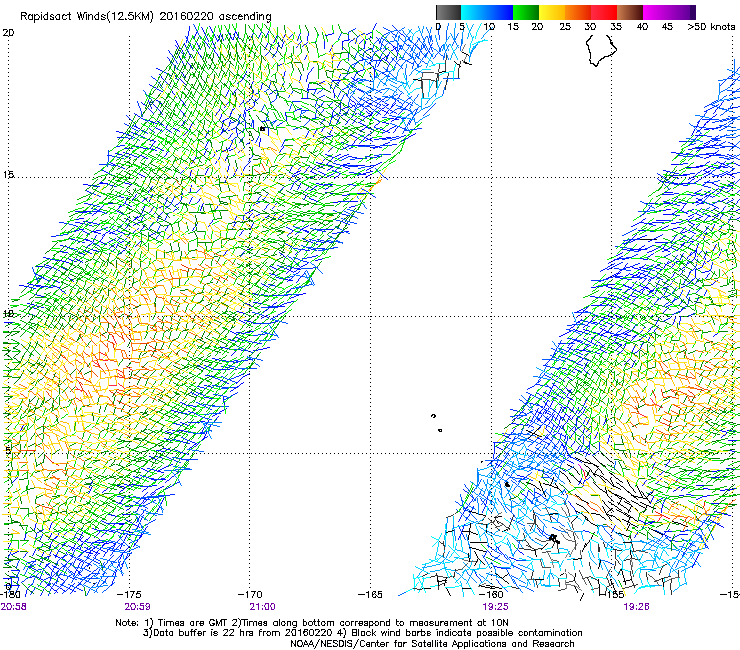
Task: Click the purple time label 19:25
Action: coord(495,607)
